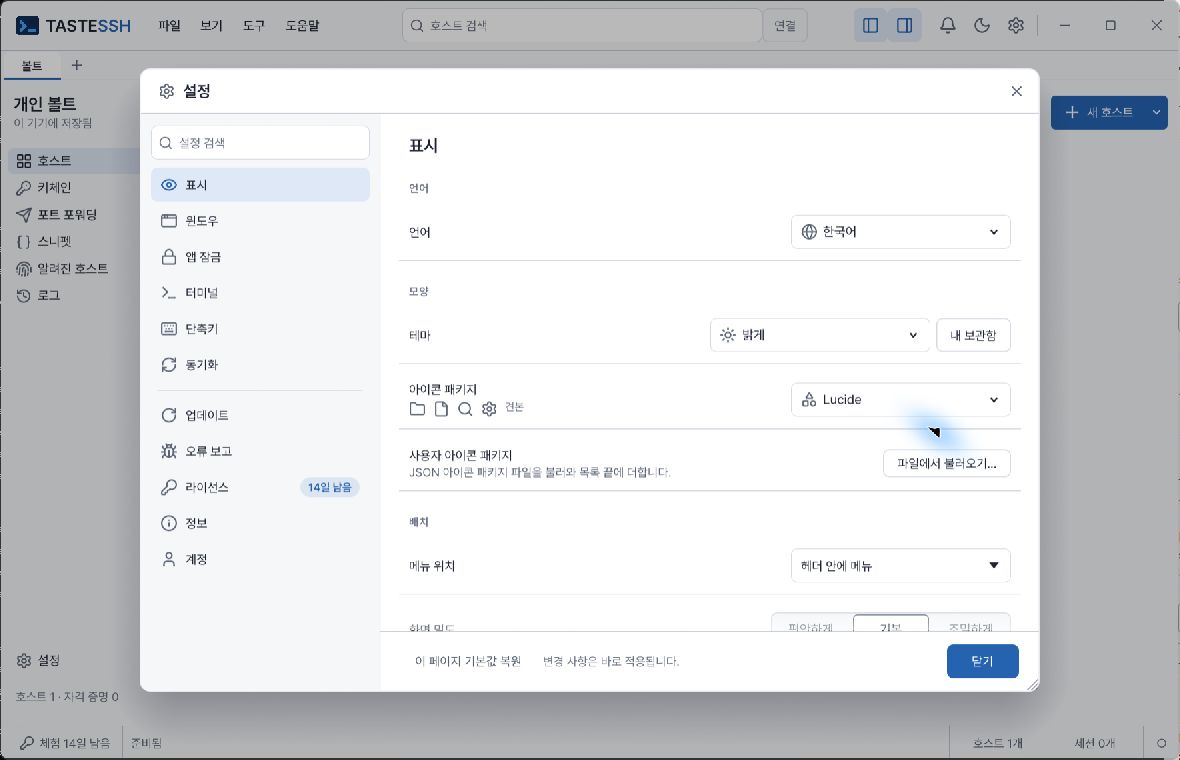Focus the 호스트 검색 search field
Viewport: 1180px width, 760px height.
[582, 26]
